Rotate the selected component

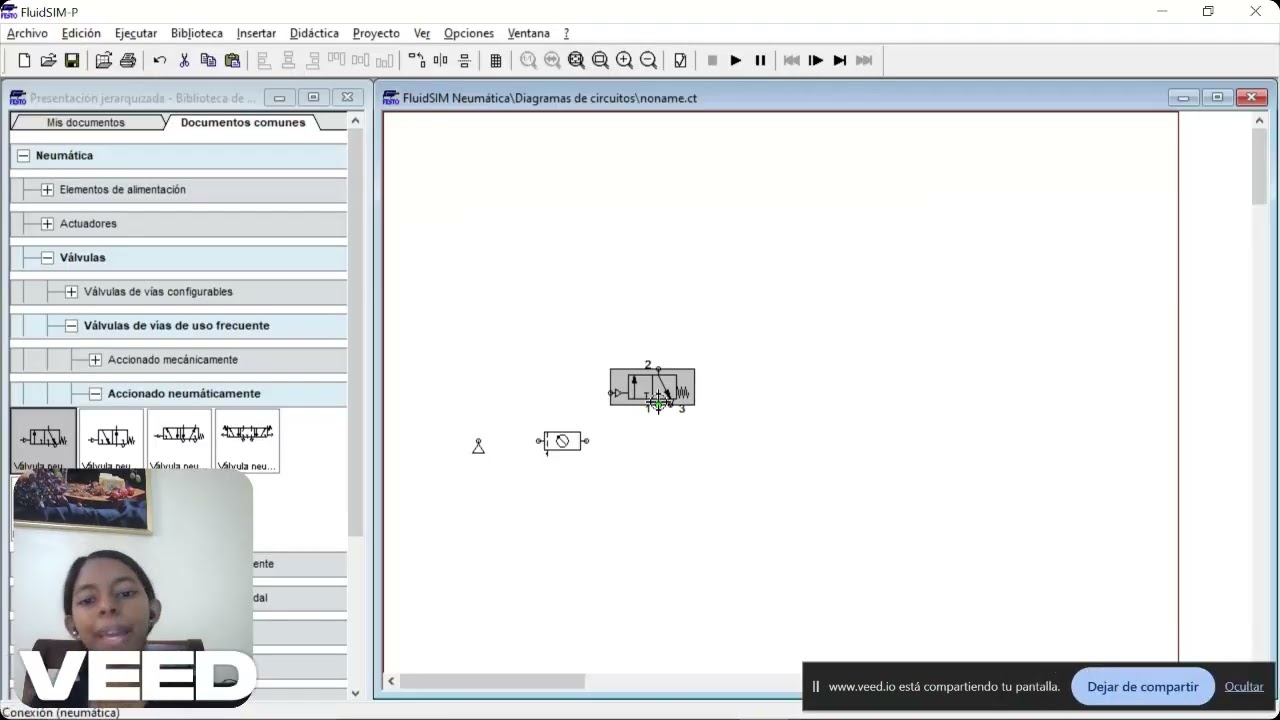416,60
